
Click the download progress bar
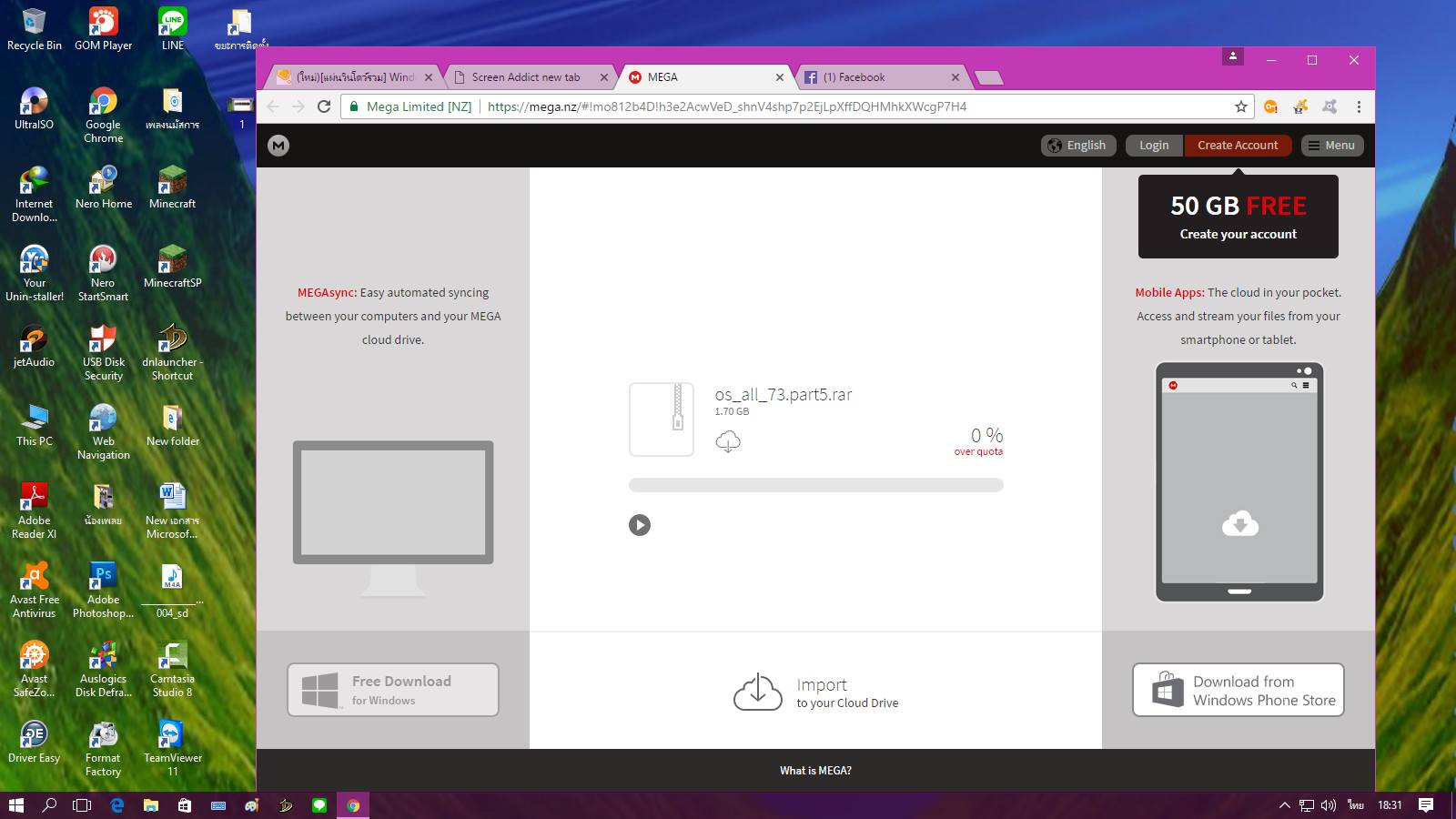815,485
